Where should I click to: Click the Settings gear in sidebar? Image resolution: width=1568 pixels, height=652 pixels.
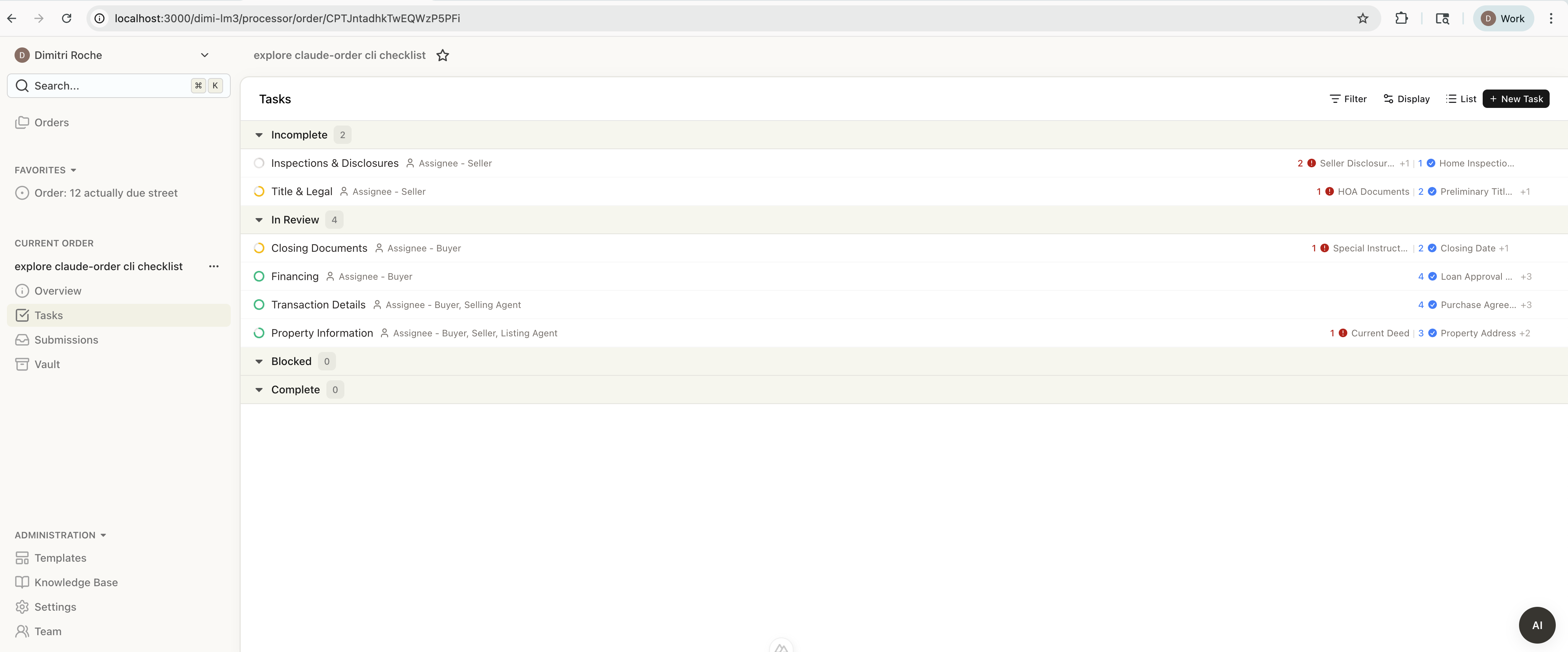22,606
